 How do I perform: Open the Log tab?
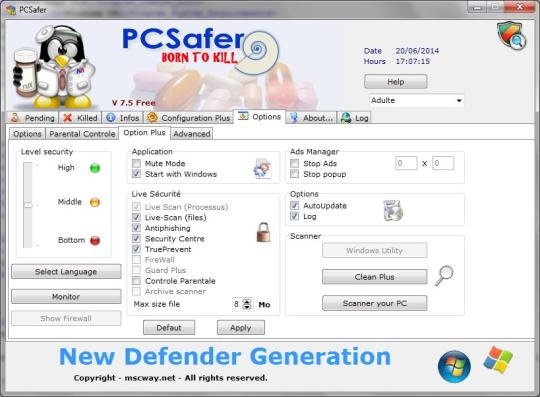pos(354,118)
